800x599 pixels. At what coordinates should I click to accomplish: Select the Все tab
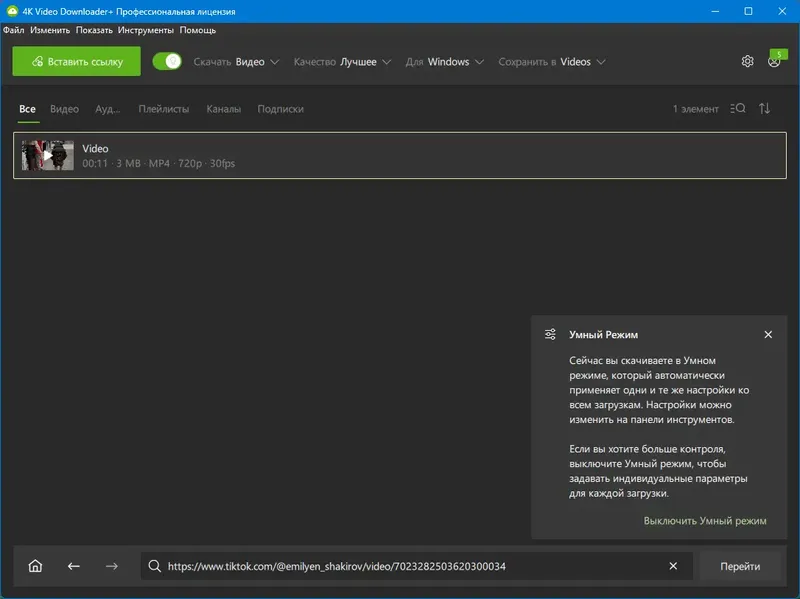28,109
